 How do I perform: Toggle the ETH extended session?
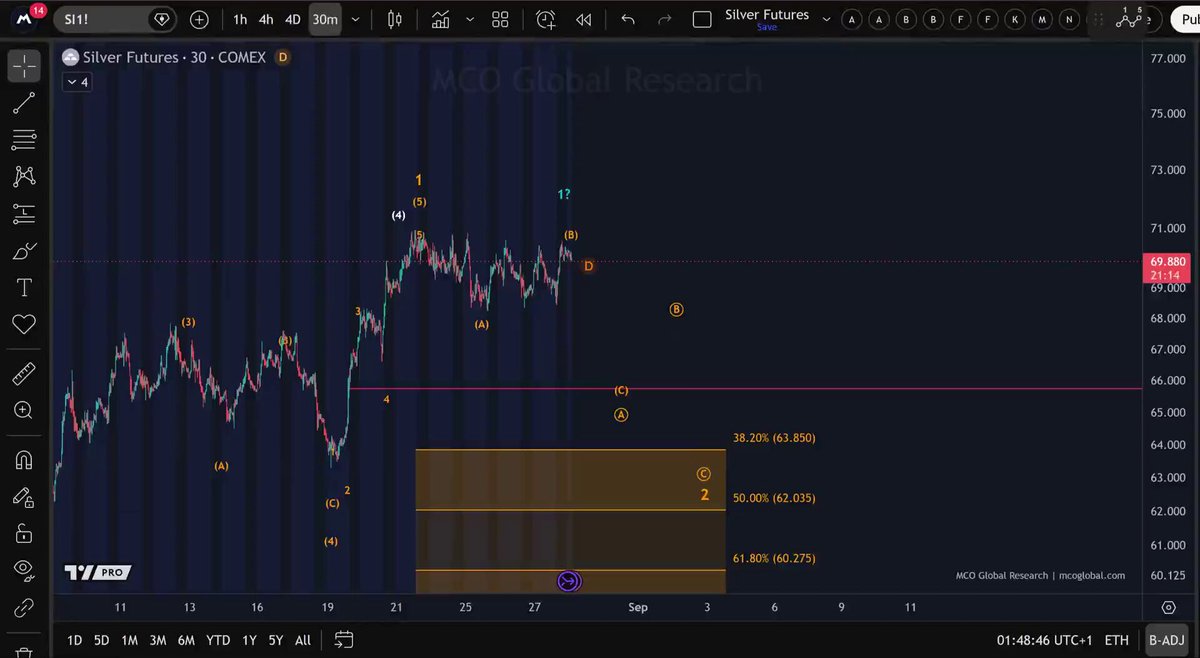click(1117, 640)
